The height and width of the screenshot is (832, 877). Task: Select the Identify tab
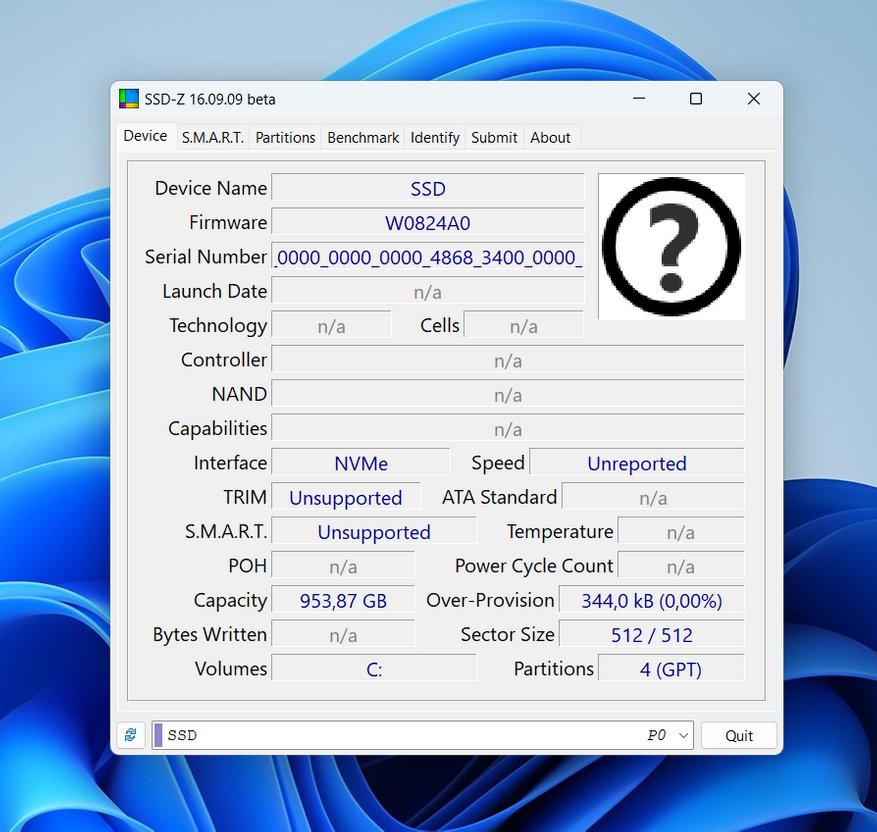pyautogui.click(x=435, y=138)
